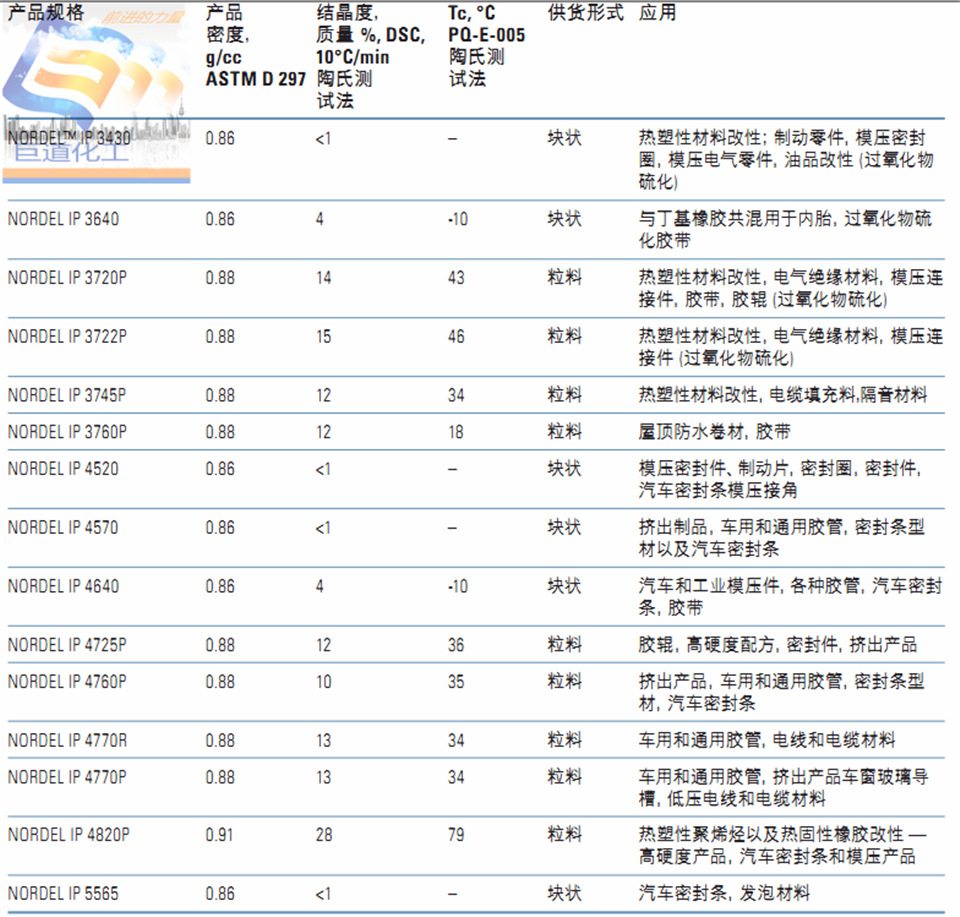Screen dimensions: 960x917
Task: Select the NORDEL IP 4725P product name
Action: (67, 645)
